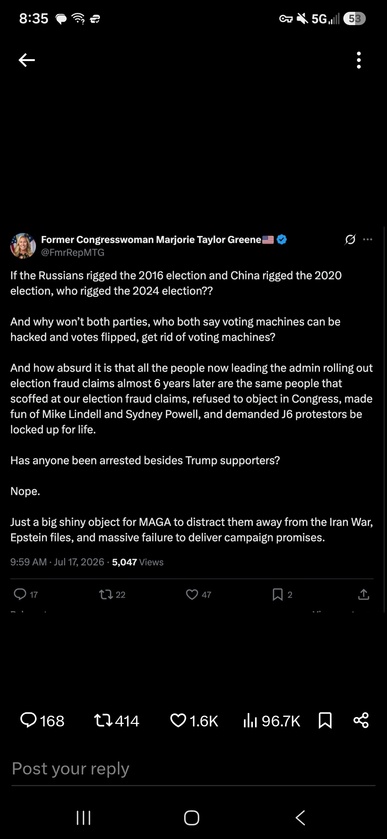Tap the Grok icon beside the post

click(x=351, y=240)
